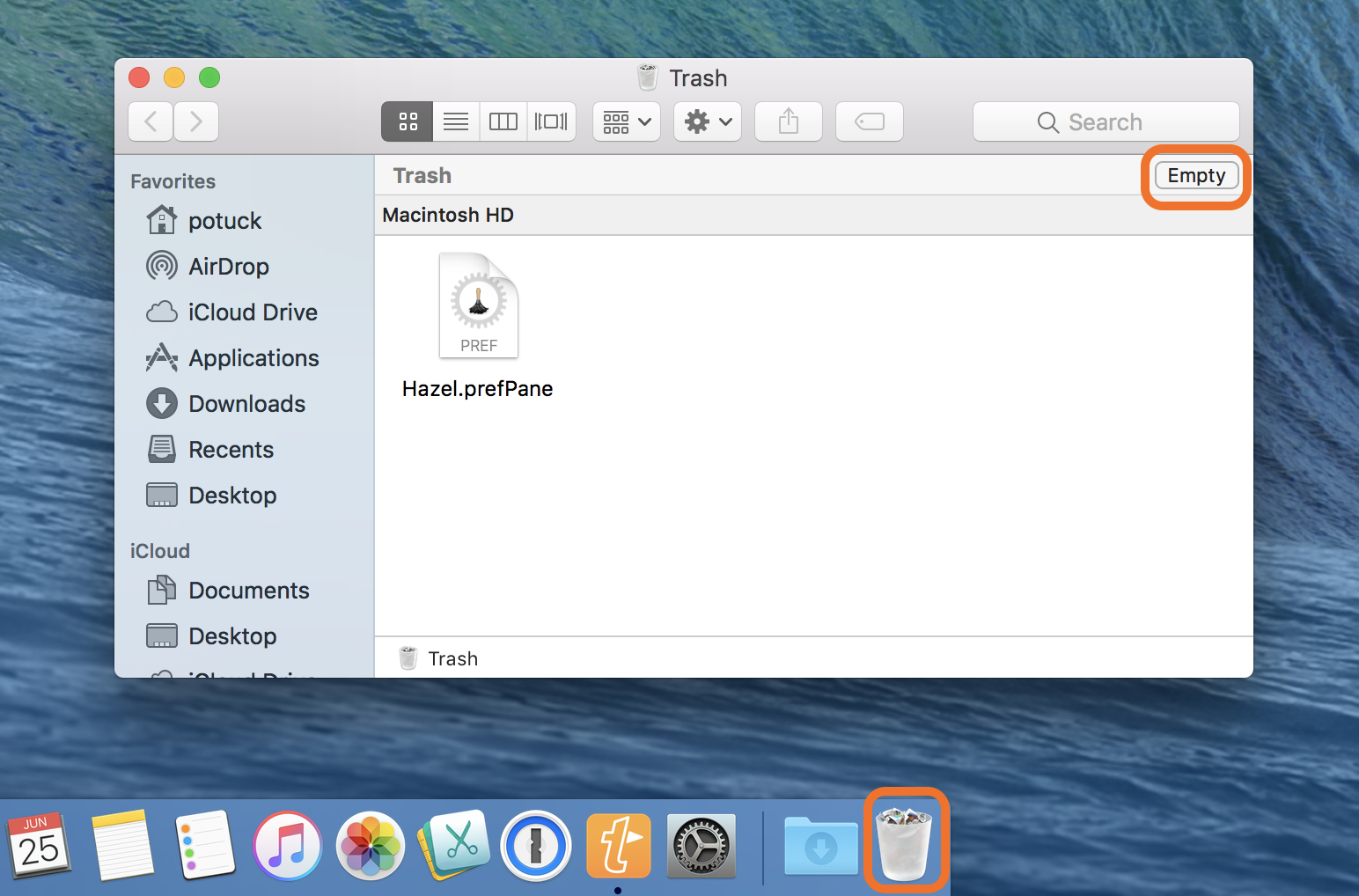The image size is (1359, 896).
Task: Switch to list view mode
Action: coord(456,121)
